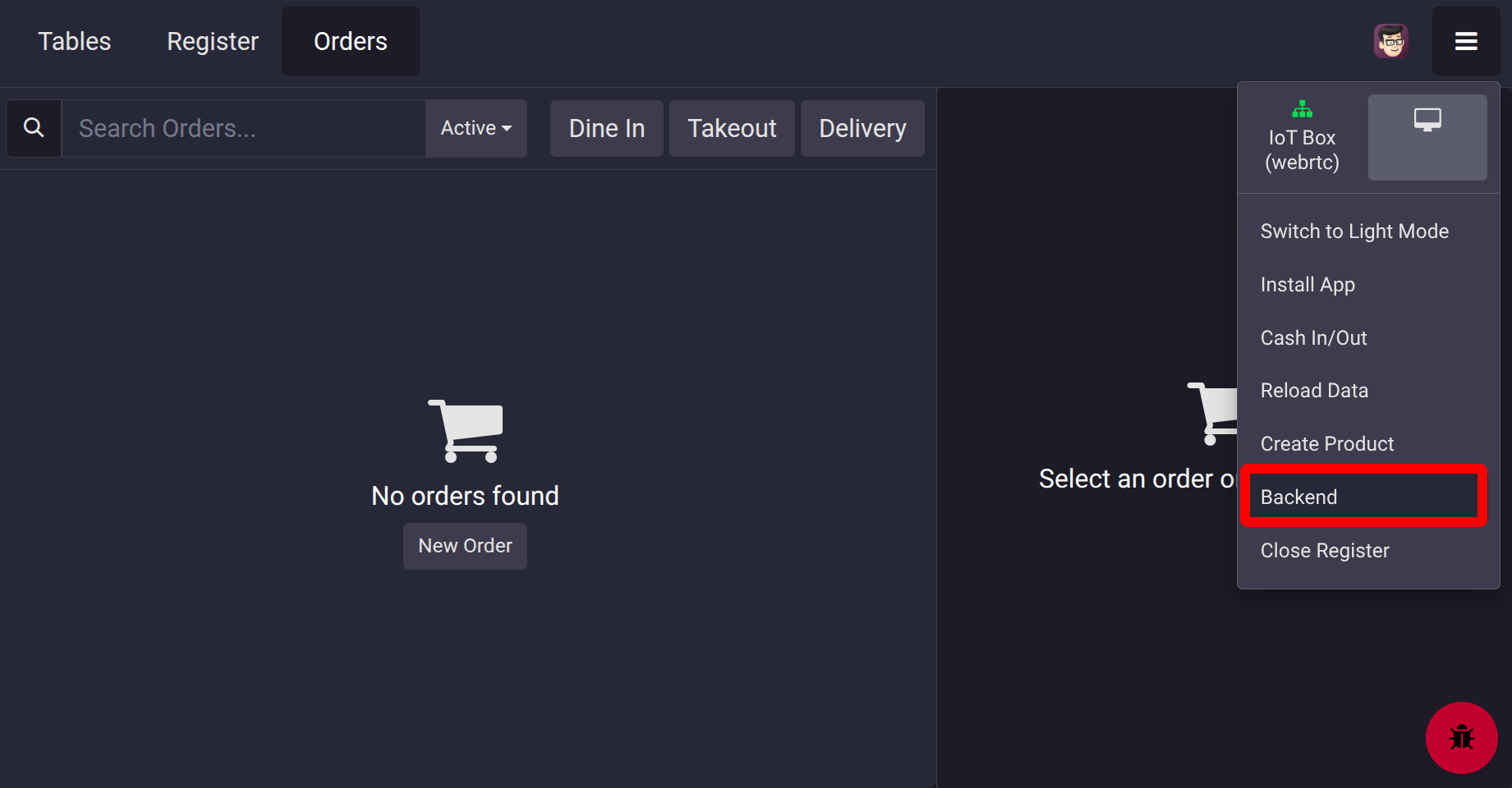Choose Close Register menu item
1512x788 pixels.
coord(1325,551)
